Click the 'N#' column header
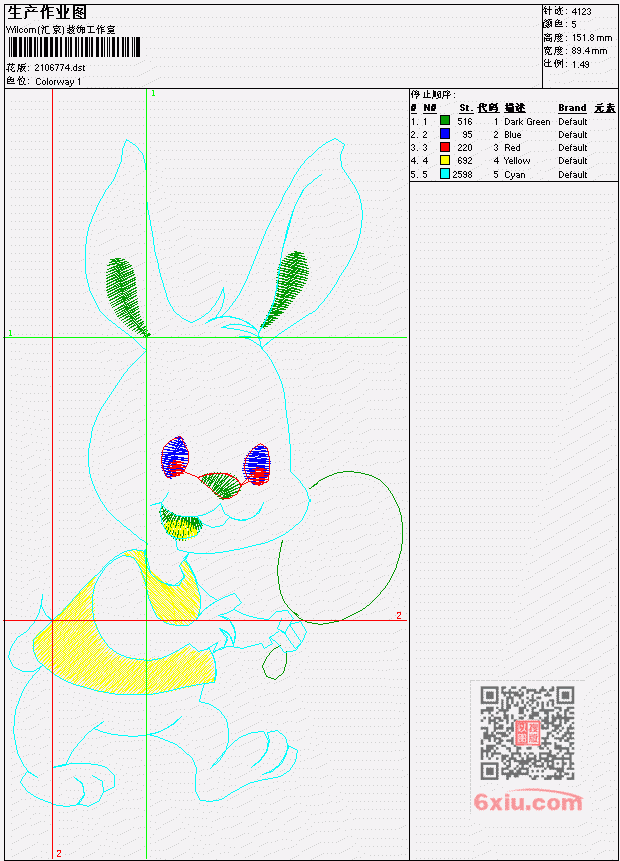Screen dimensions: 620x861 (429, 108)
